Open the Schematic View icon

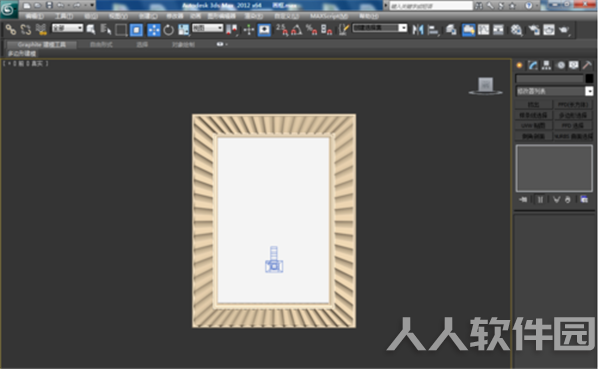498,29
